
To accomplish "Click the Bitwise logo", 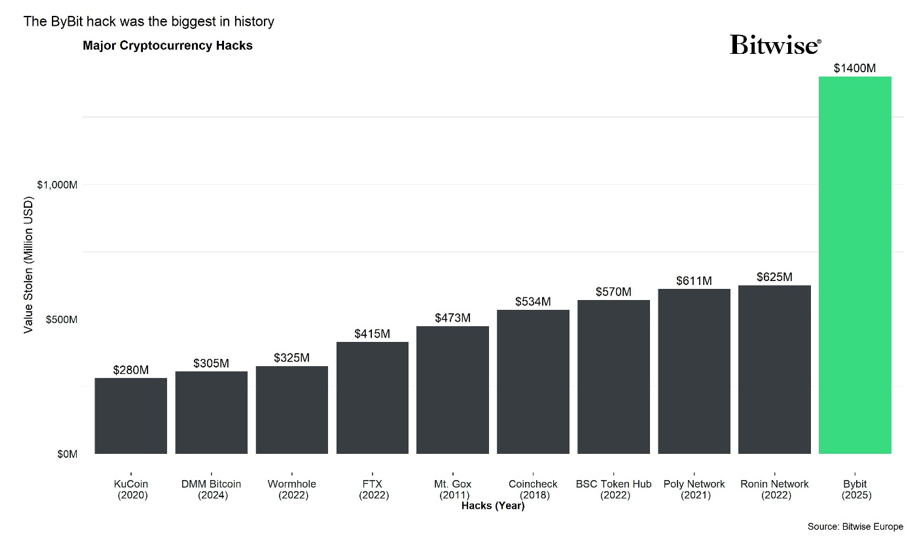I will [x=775, y=45].
